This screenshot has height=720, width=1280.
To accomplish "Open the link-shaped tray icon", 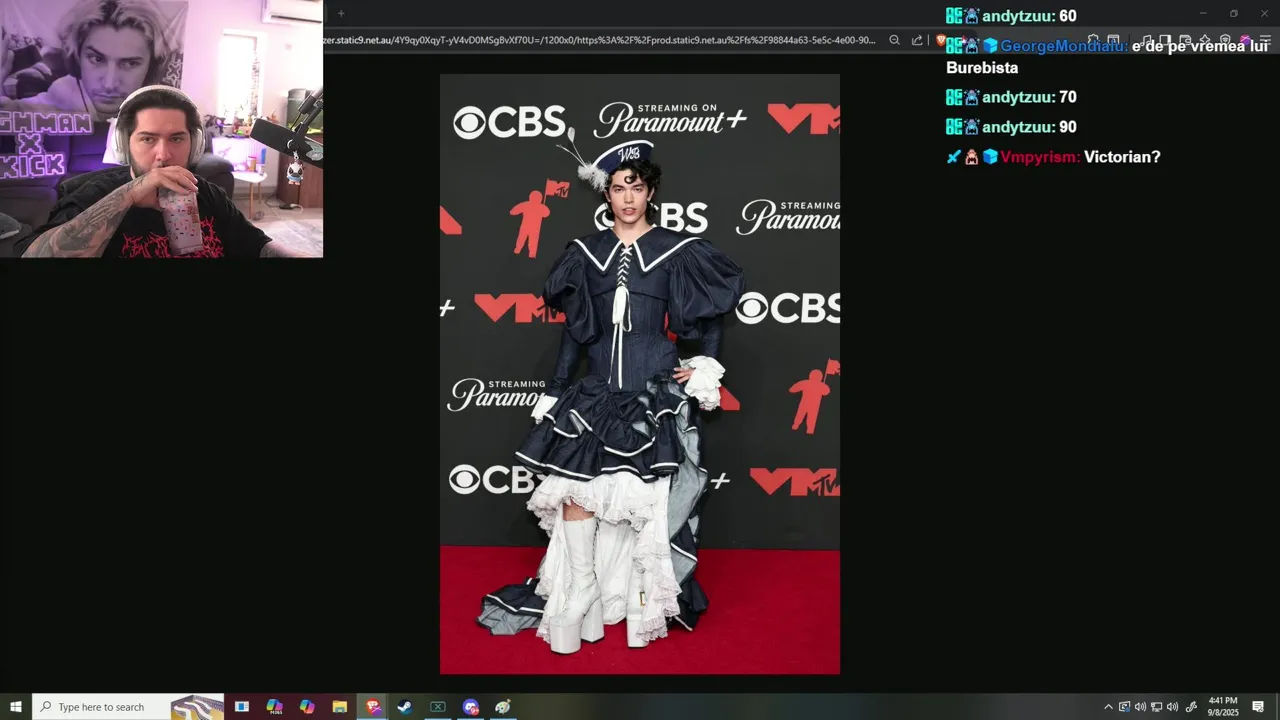I will point(1191,707).
